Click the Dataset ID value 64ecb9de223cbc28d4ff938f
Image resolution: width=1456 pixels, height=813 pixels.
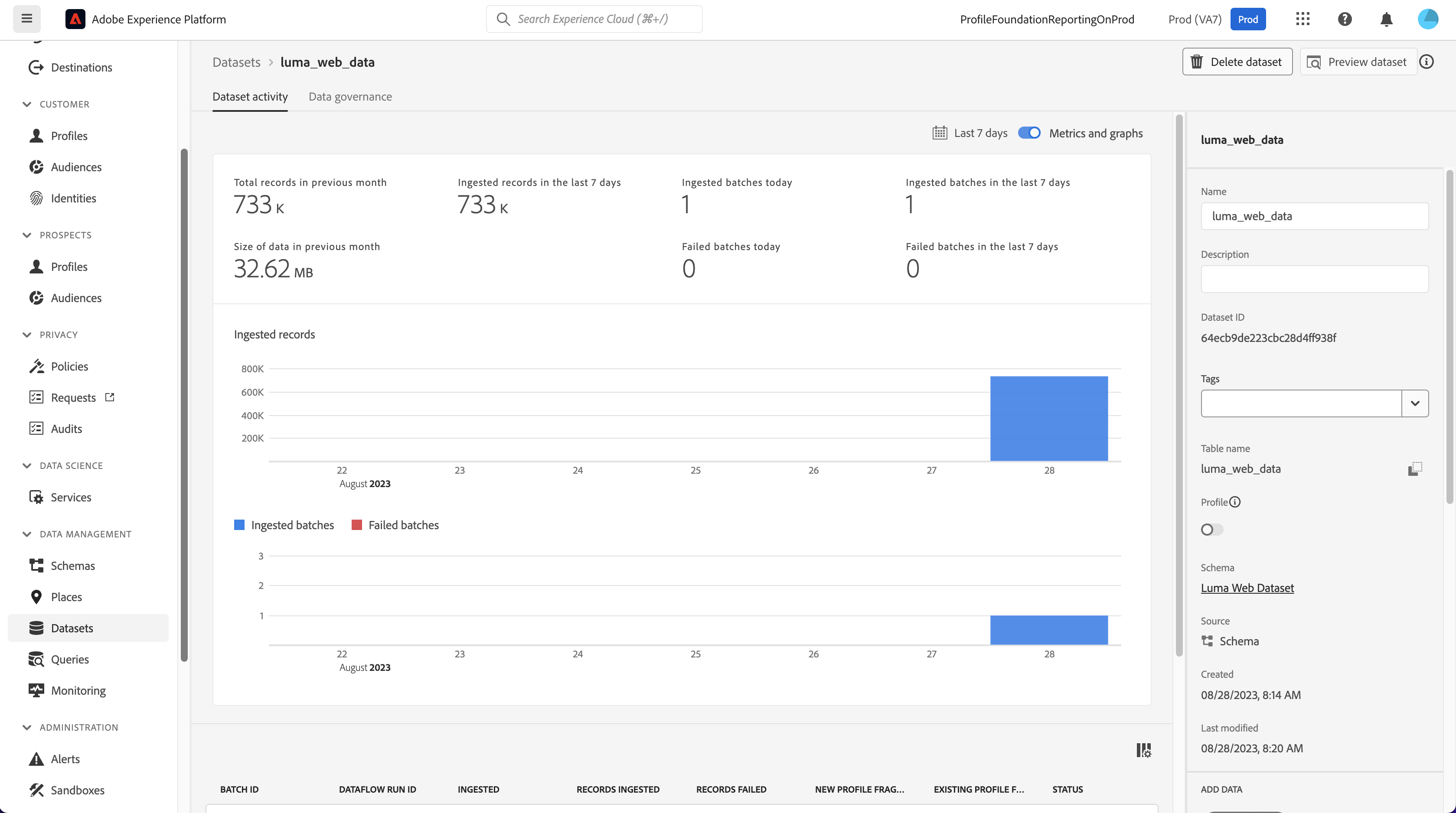point(1268,338)
